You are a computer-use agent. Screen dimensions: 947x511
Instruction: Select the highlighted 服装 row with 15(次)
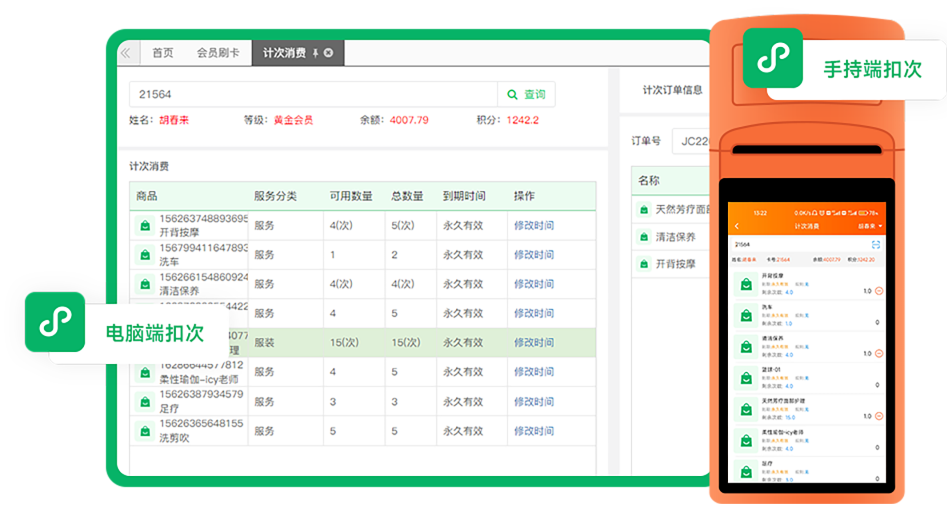362,342
